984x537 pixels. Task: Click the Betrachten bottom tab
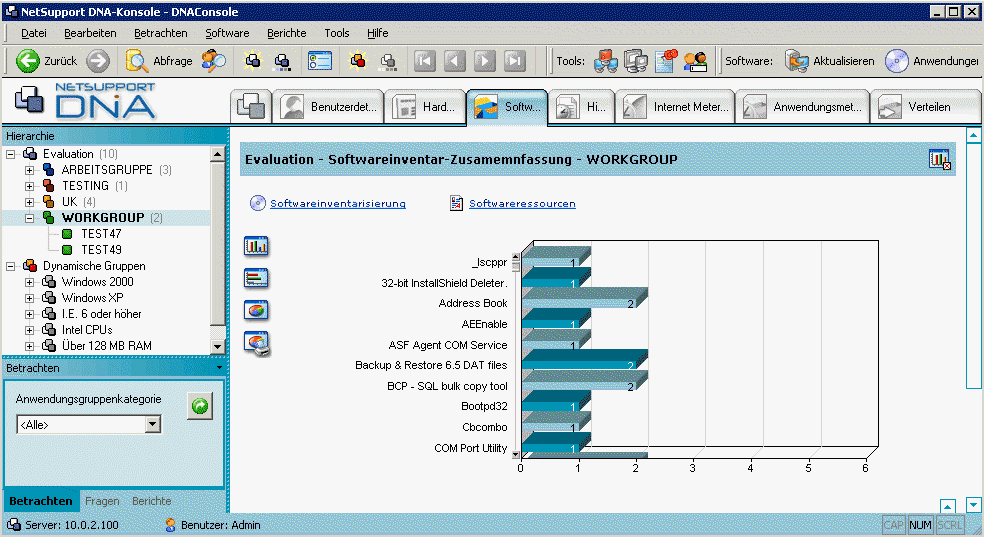tap(41, 501)
